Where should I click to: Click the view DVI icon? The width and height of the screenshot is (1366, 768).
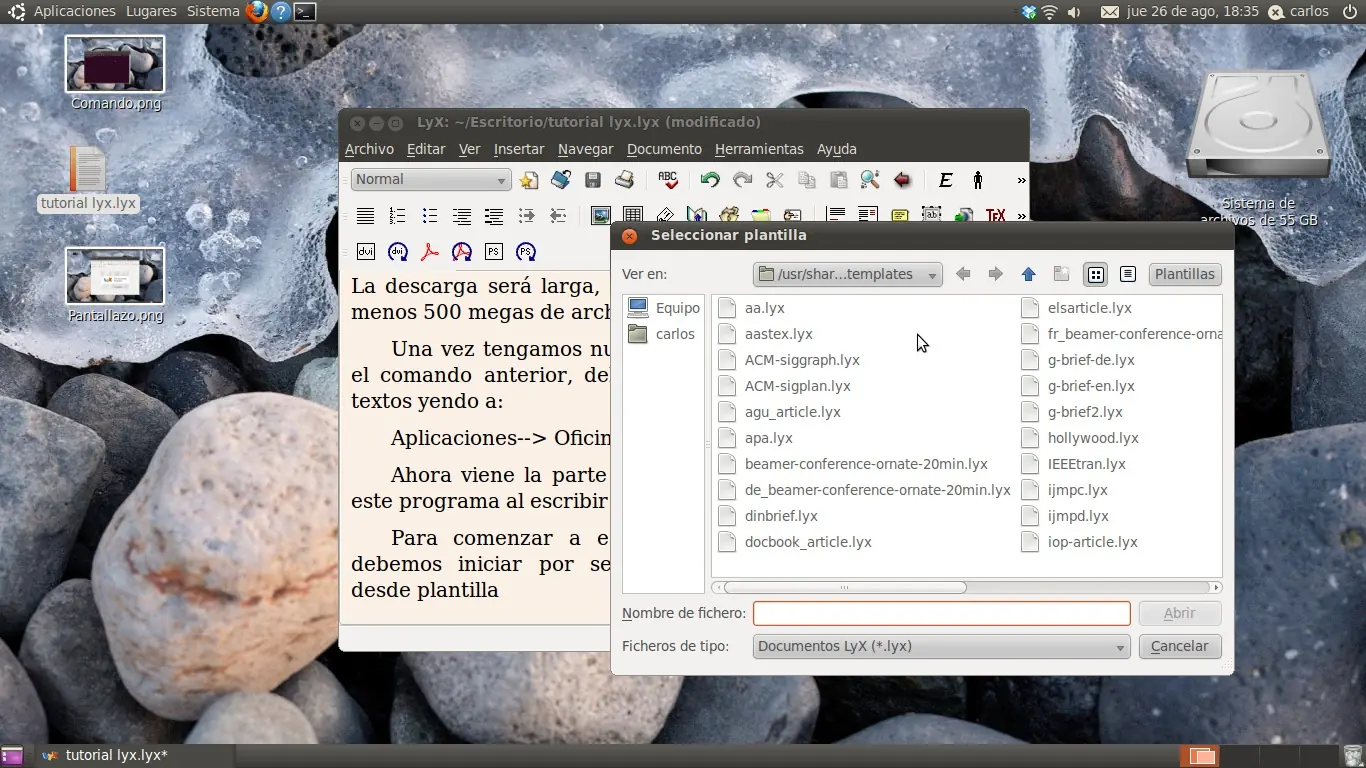(366, 252)
